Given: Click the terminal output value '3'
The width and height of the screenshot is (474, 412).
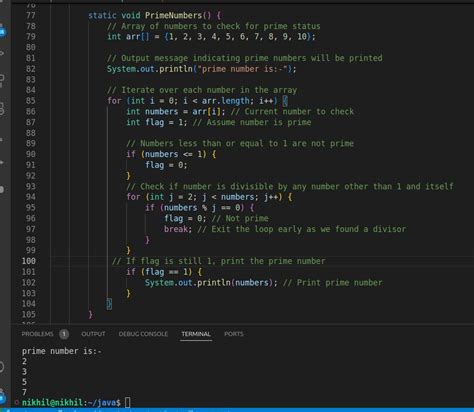Looking at the screenshot, I should click(x=24, y=372).
